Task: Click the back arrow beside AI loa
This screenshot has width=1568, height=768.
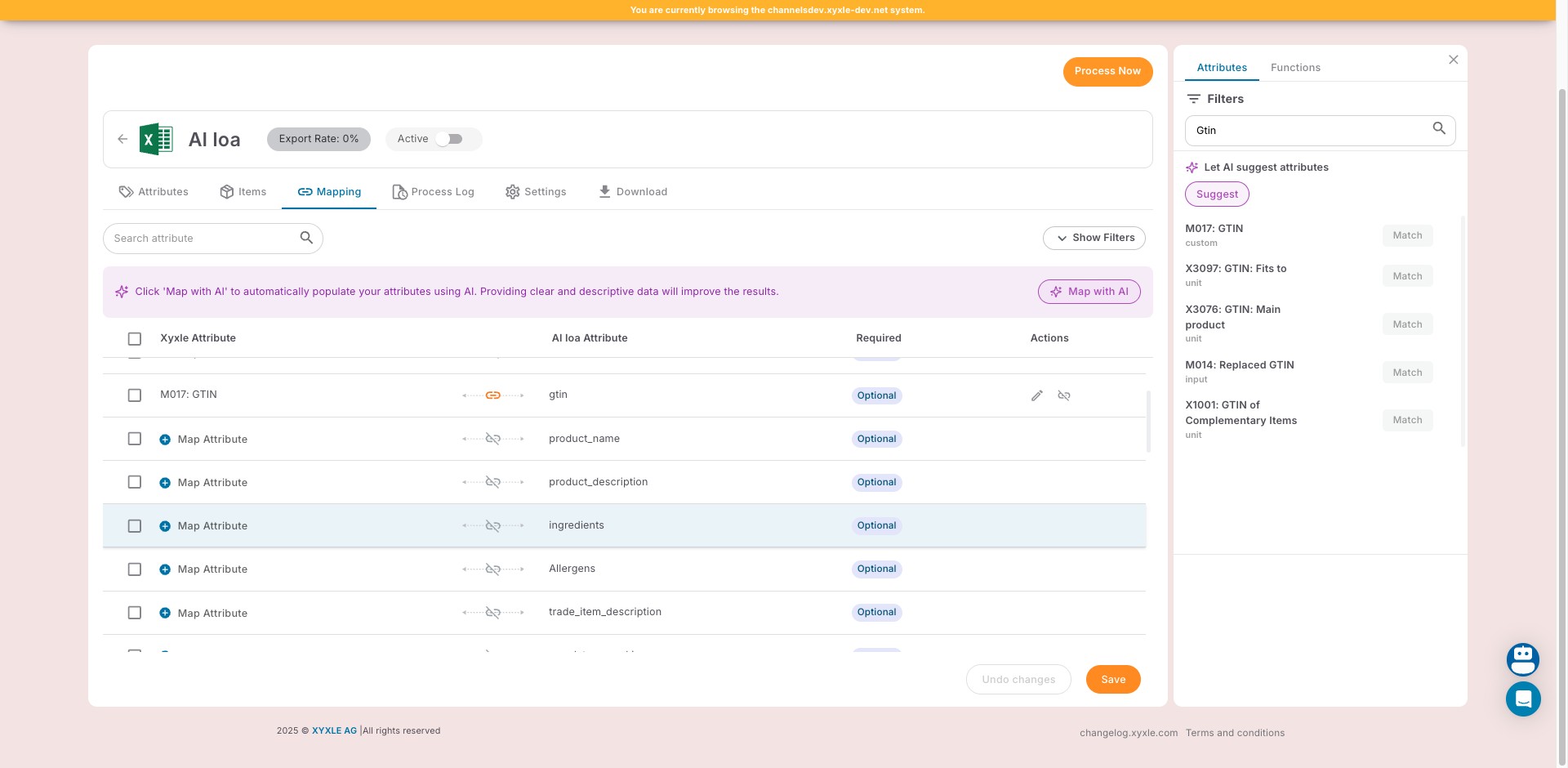Action: [x=122, y=139]
